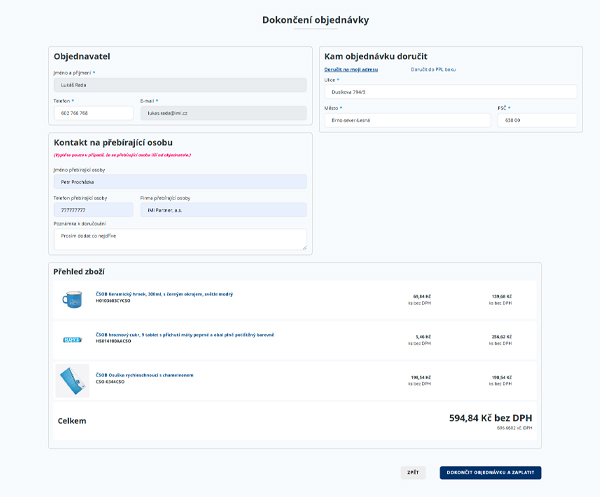Open the ČSOB quick-dry towel product link
The height and width of the screenshot is (497, 600).
tap(144, 375)
